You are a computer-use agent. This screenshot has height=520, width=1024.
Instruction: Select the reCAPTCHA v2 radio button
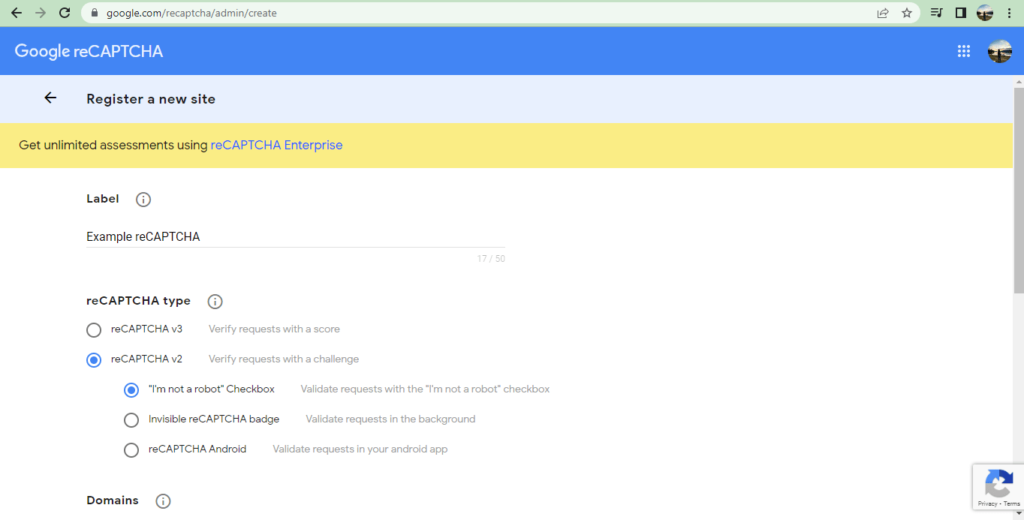coord(94,360)
